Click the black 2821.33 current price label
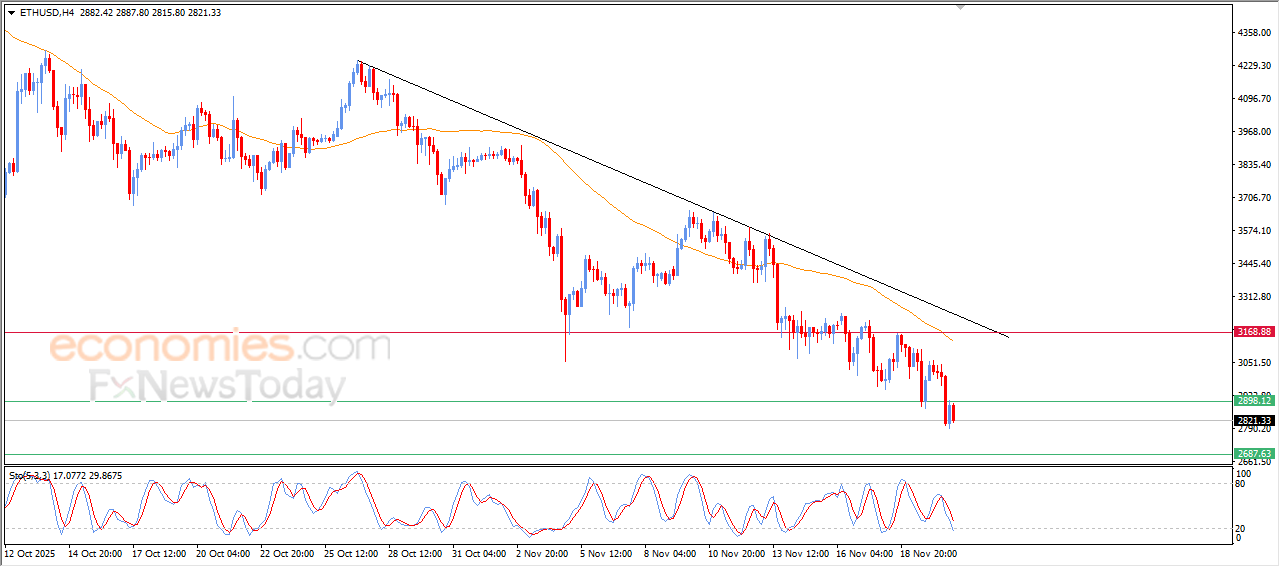 1253,421
